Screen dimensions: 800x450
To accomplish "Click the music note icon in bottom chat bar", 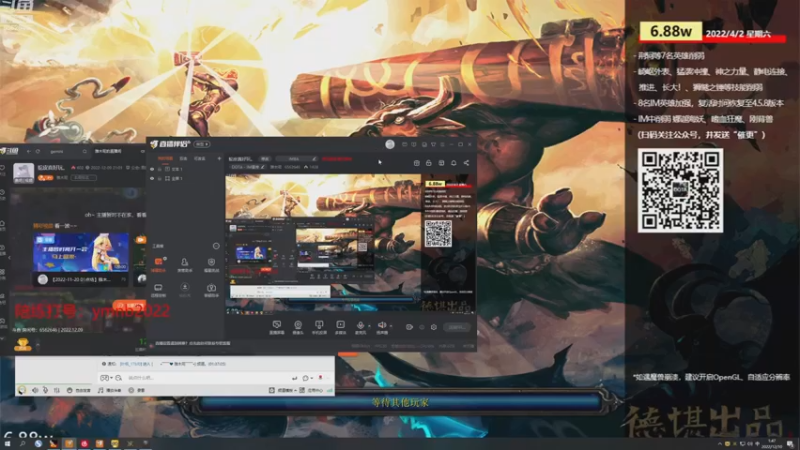I will click(101, 390).
